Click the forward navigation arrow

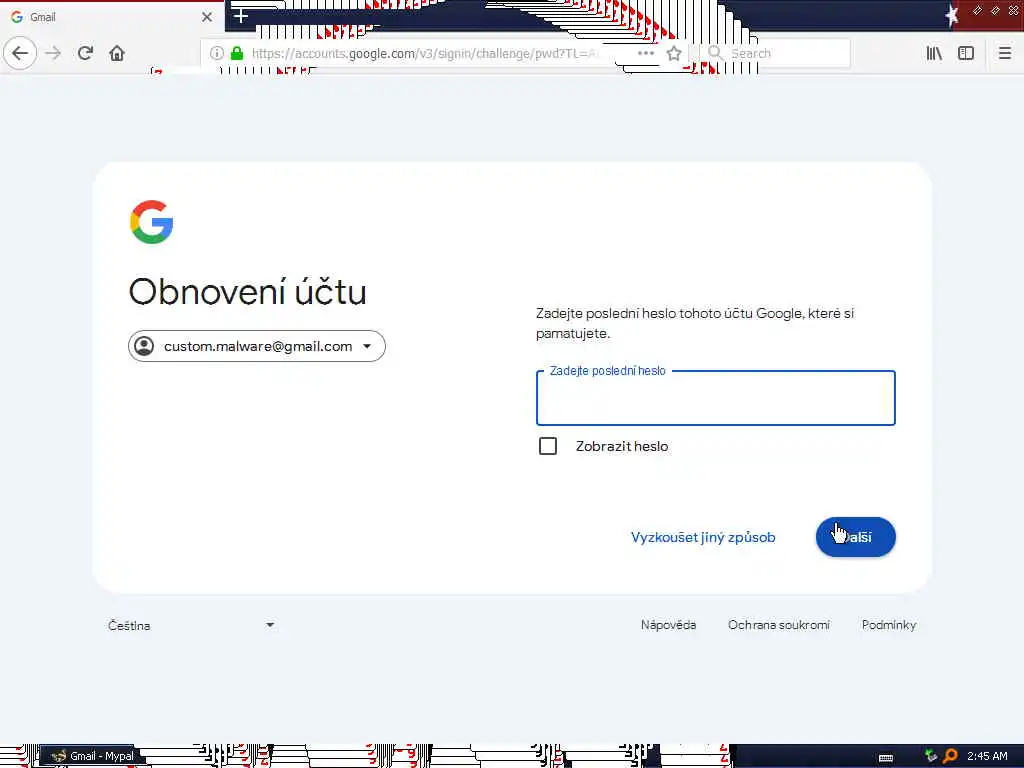(54, 53)
